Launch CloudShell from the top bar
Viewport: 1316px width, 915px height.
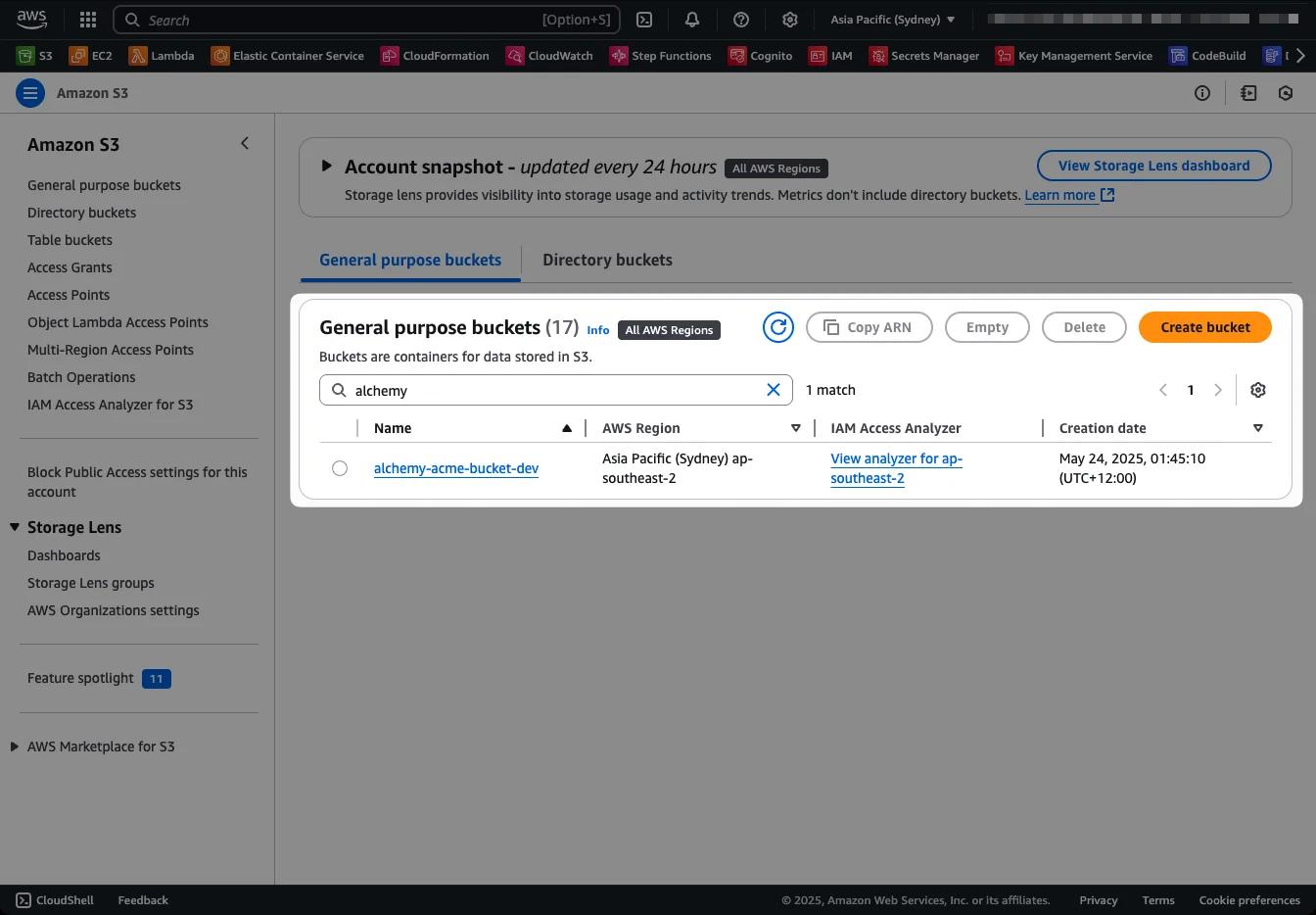[x=644, y=20]
